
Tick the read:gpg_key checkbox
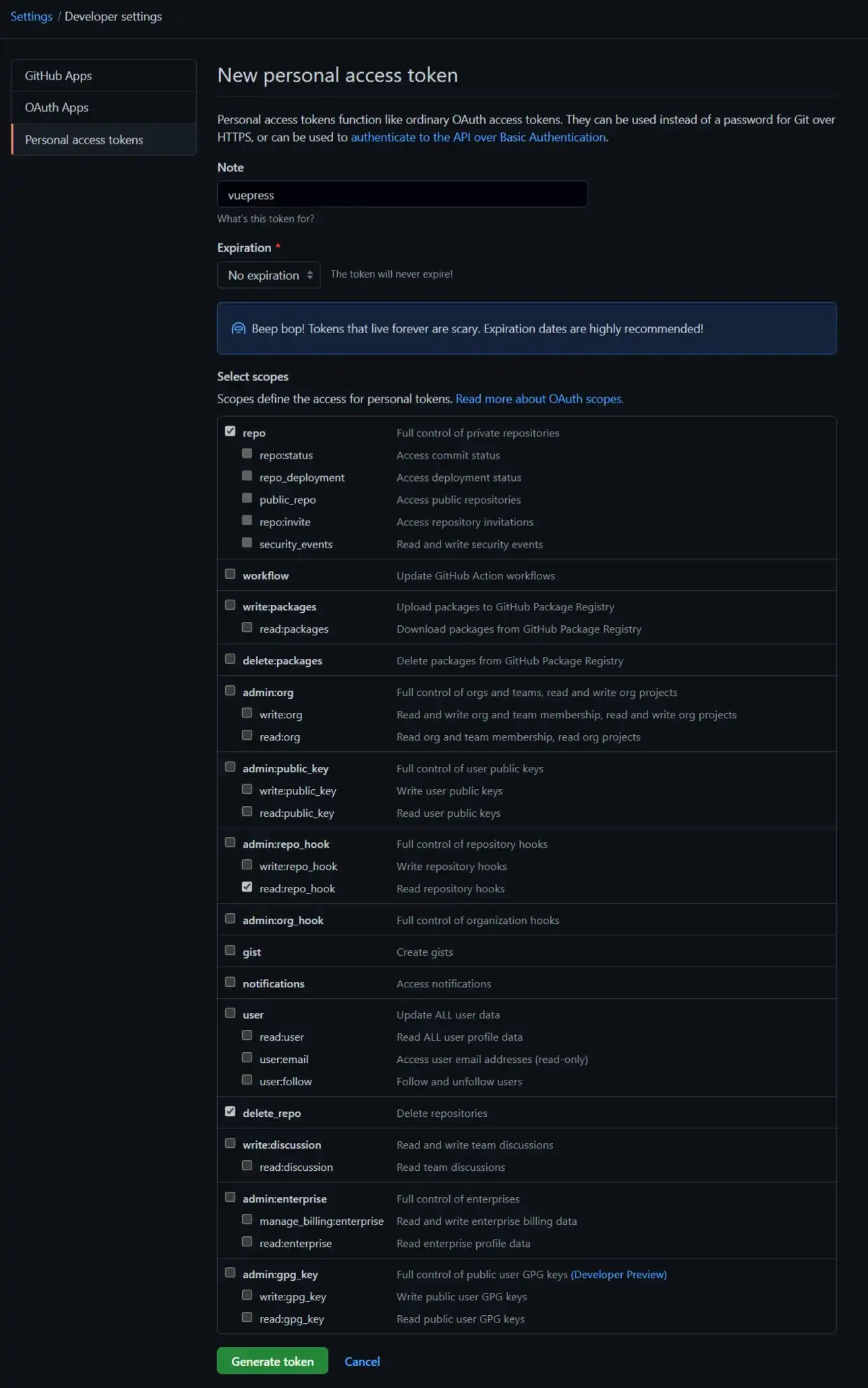[x=247, y=1317]
